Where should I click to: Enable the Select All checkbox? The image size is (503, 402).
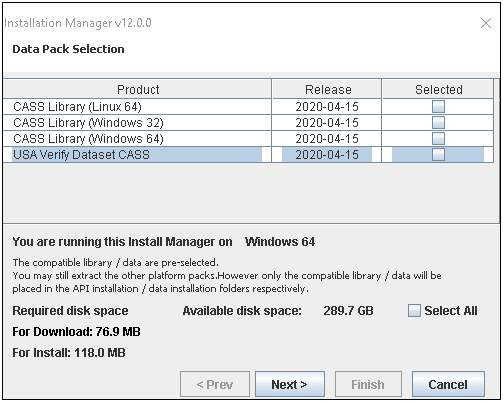pos(414,310)
